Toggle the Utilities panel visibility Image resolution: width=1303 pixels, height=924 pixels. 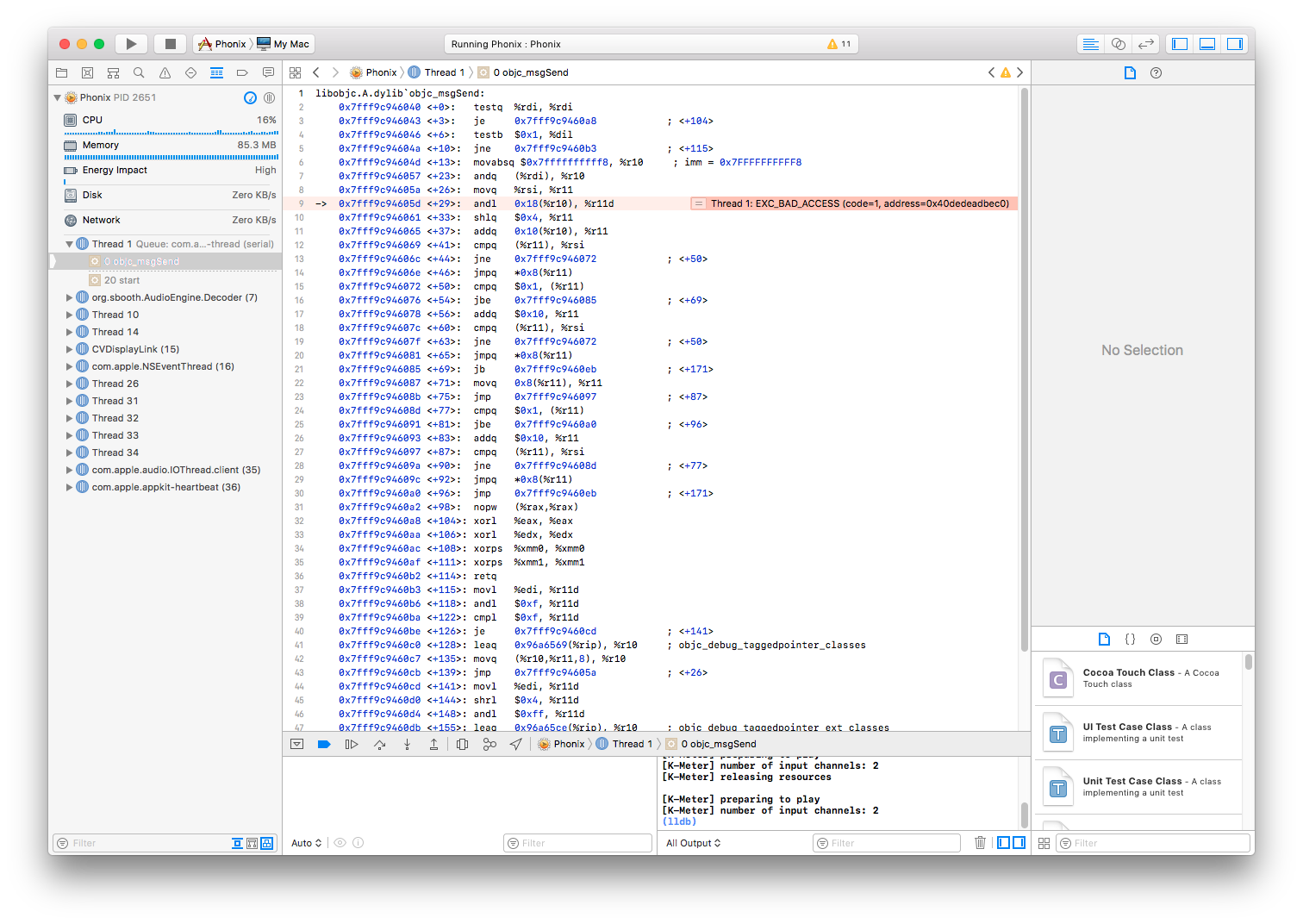tap(1235, 44)
